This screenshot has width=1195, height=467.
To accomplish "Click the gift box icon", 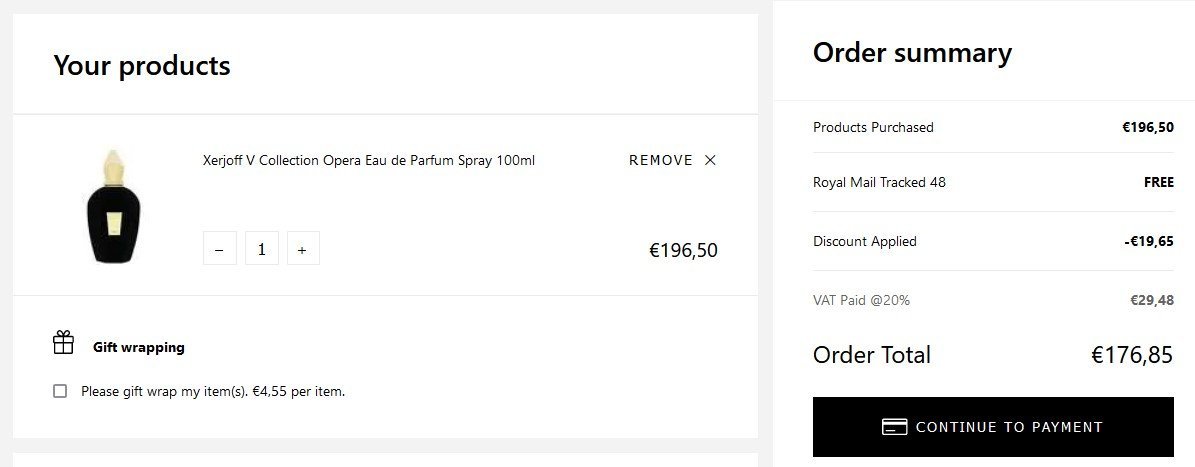I will (x=63, y=343).
